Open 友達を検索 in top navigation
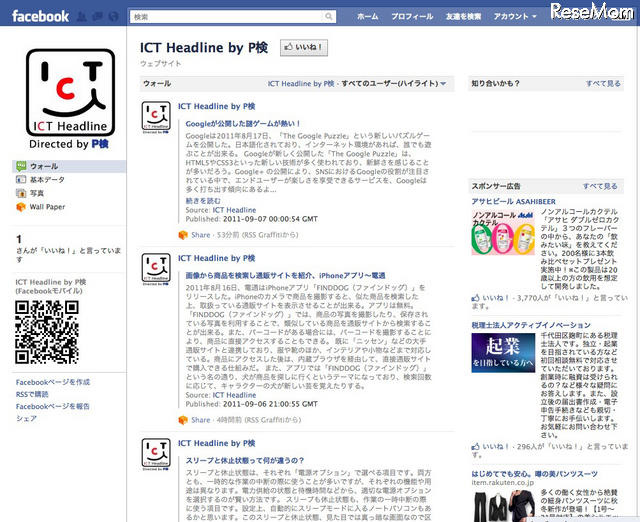Screen dimensions: 640x522 (463, 16)
